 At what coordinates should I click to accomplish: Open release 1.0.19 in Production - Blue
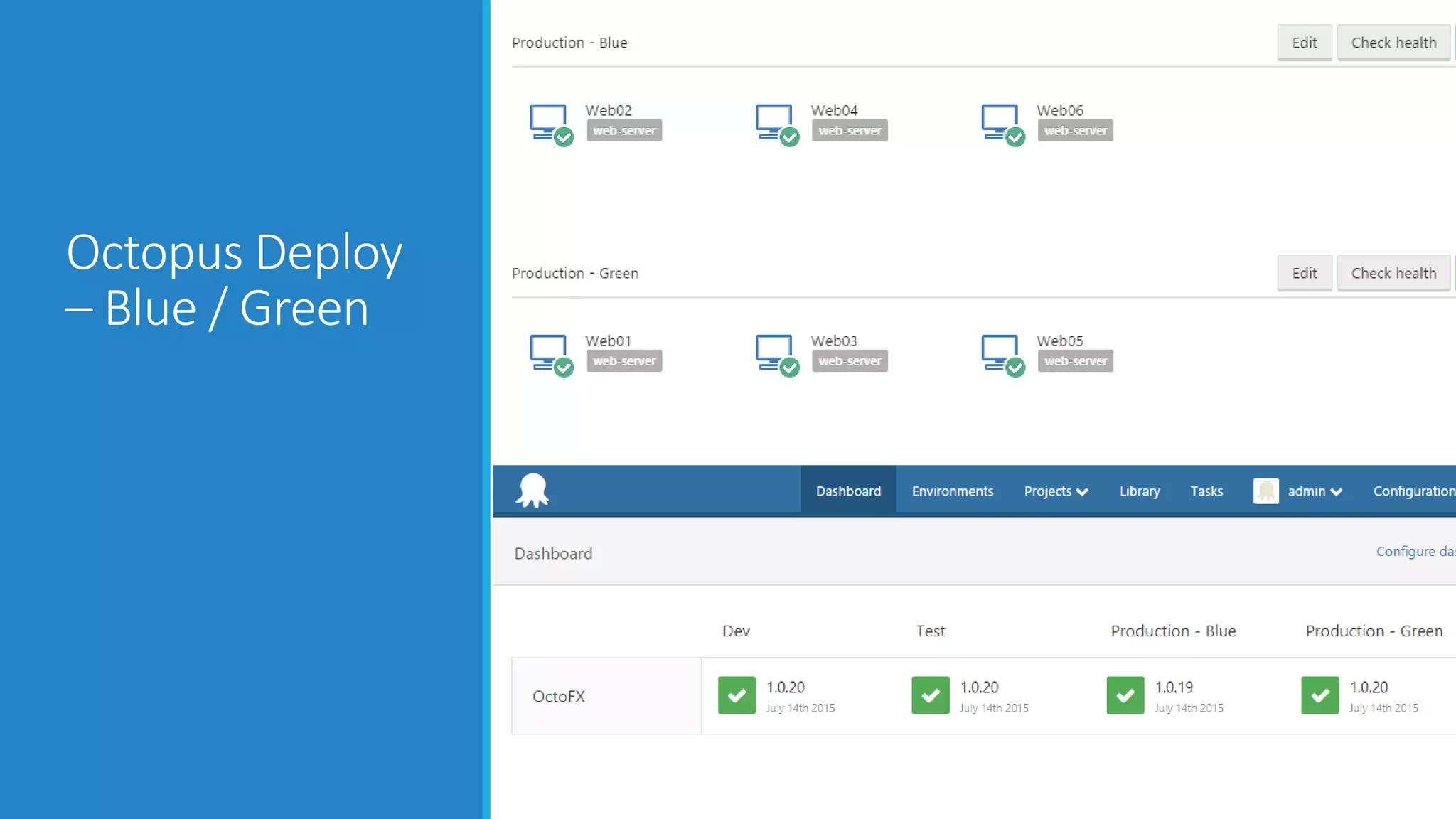pos(1174,687)
